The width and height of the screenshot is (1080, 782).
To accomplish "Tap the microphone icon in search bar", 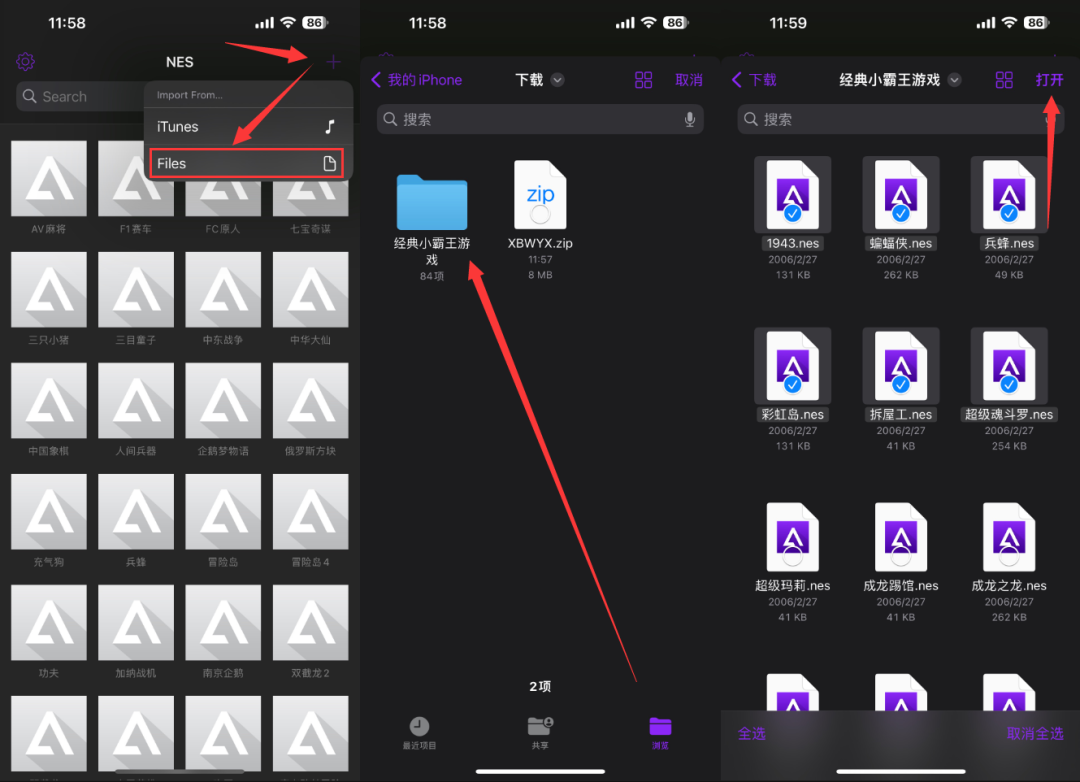I will point(689,120).
